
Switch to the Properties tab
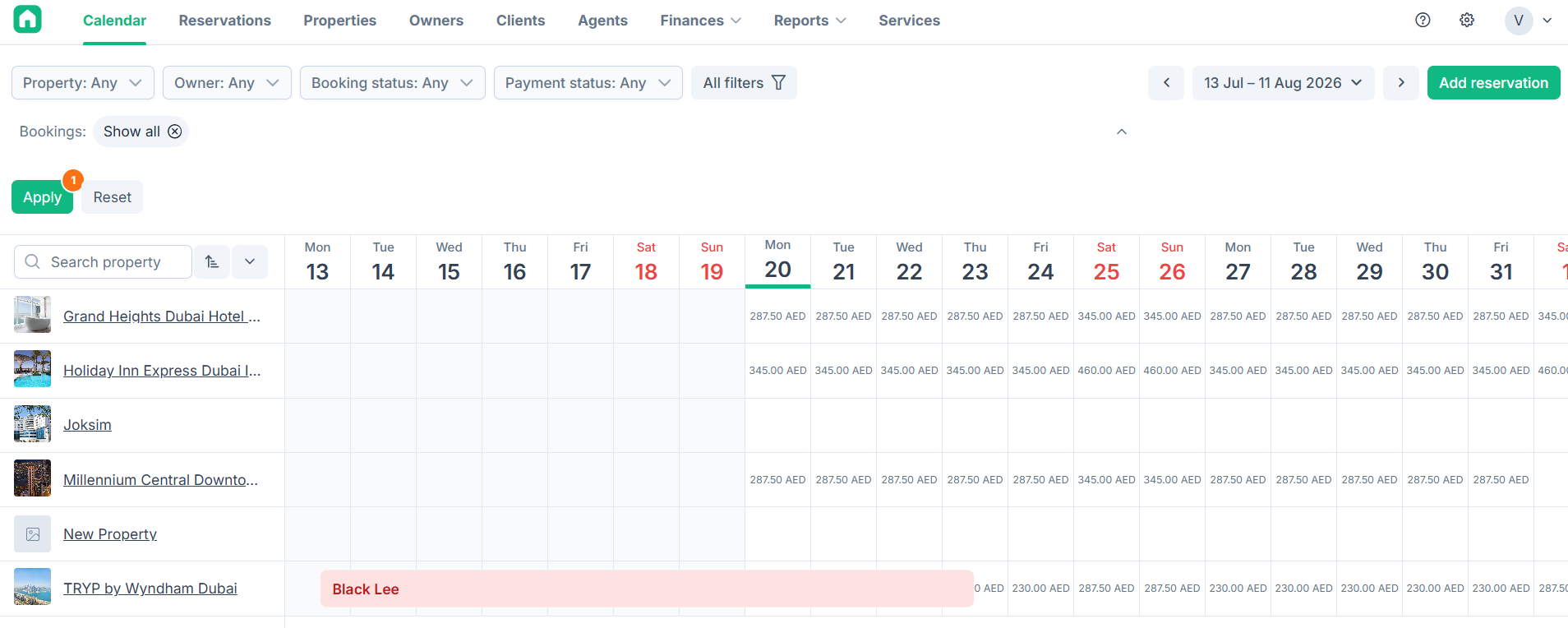click(x=340, y=21)
